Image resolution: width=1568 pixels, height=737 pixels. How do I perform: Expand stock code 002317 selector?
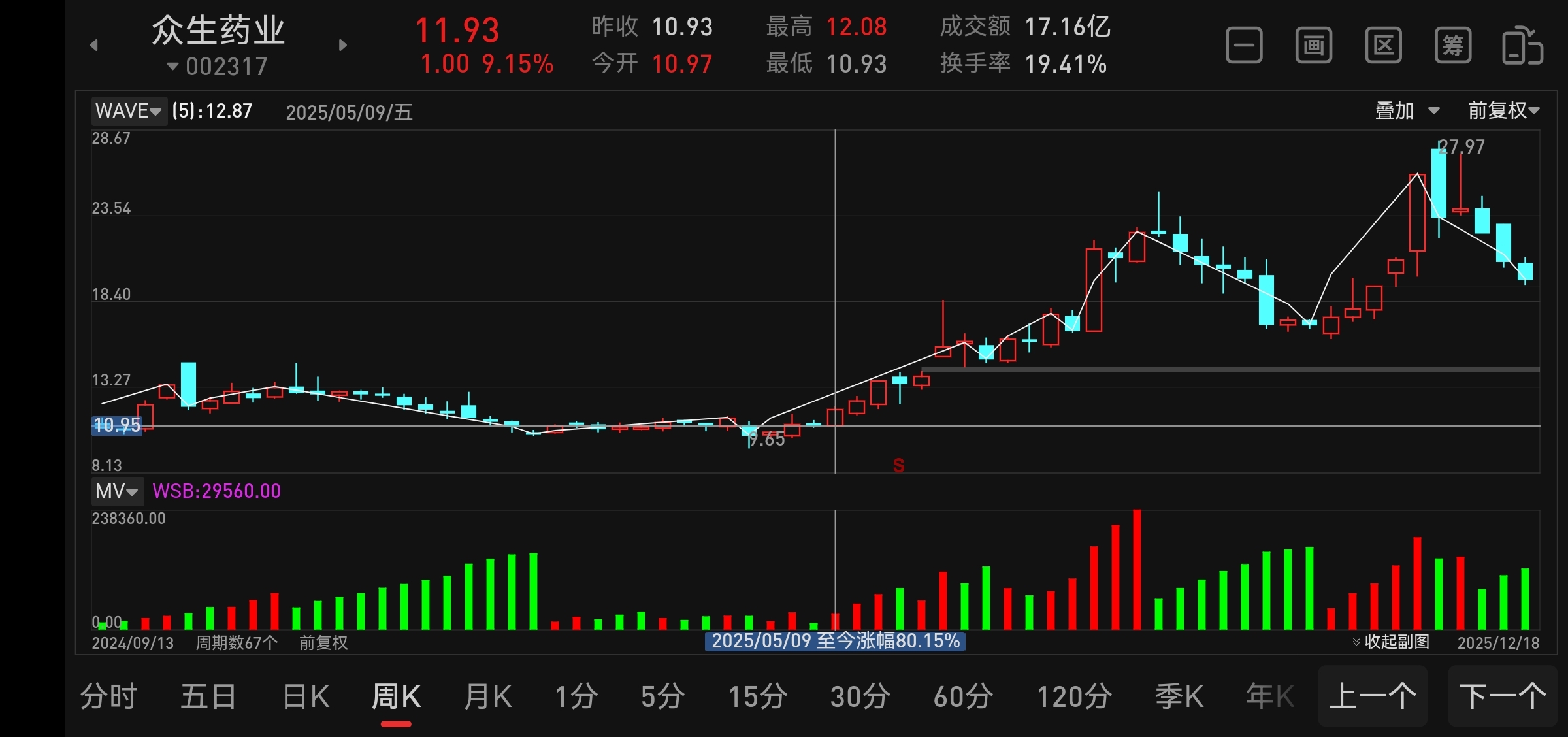click(218, 67)
